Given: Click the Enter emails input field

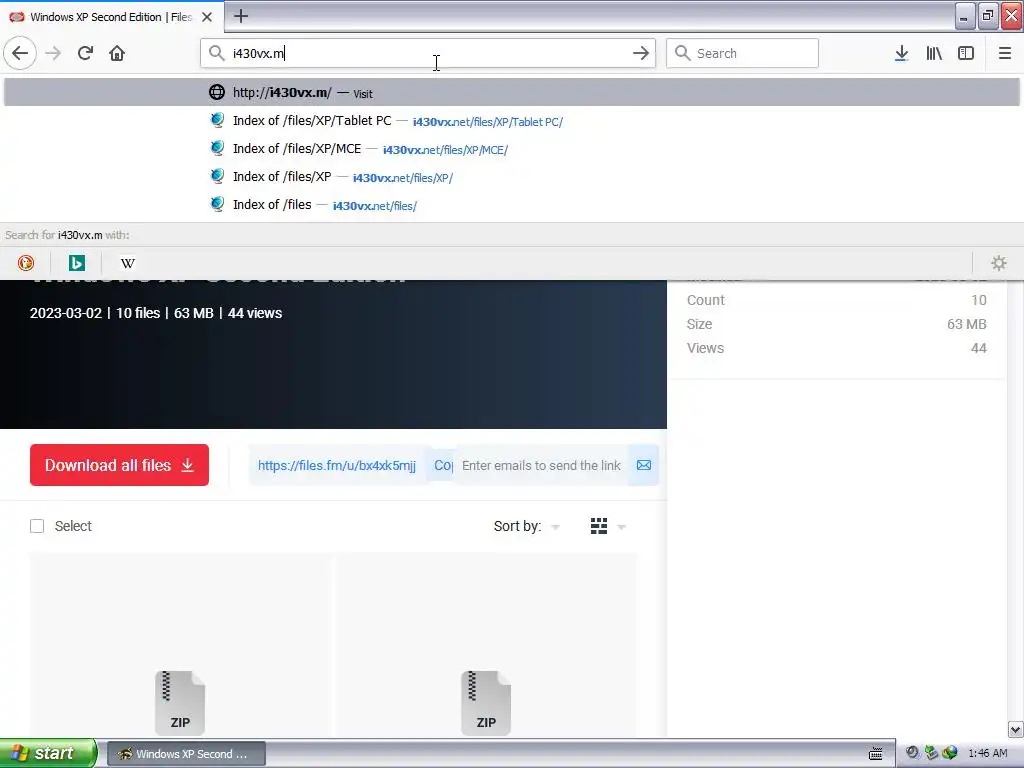Looking at the screenshot, I should (542, 465).
